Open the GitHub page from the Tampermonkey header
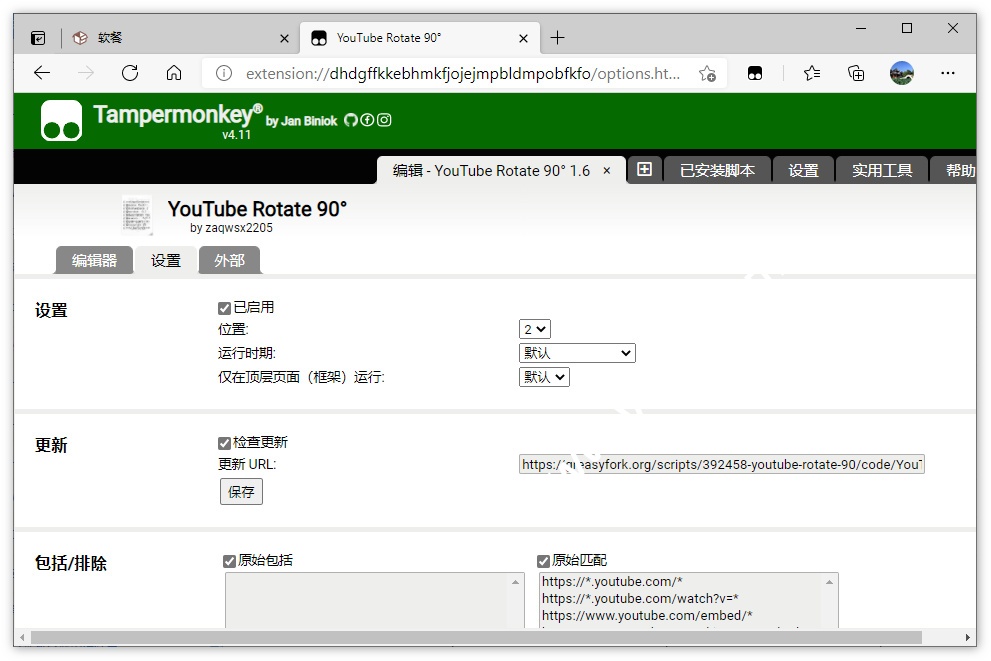991x661 pixels. (351, 119)
